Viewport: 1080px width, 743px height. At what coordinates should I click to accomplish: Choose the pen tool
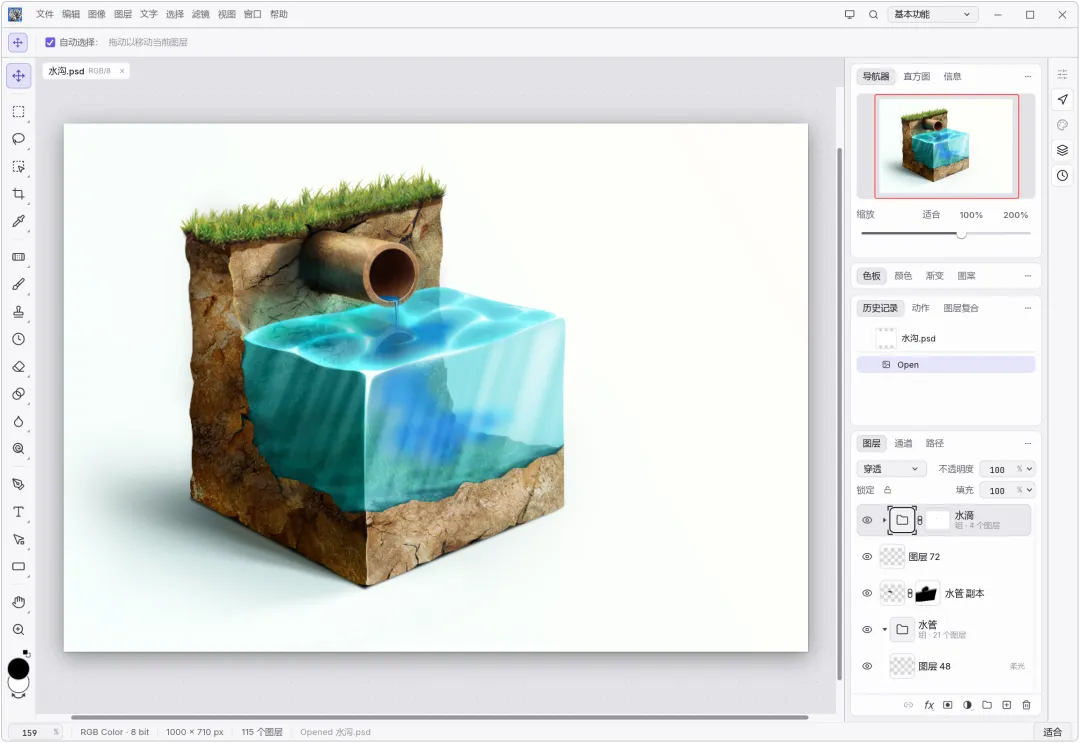point(19,485)
